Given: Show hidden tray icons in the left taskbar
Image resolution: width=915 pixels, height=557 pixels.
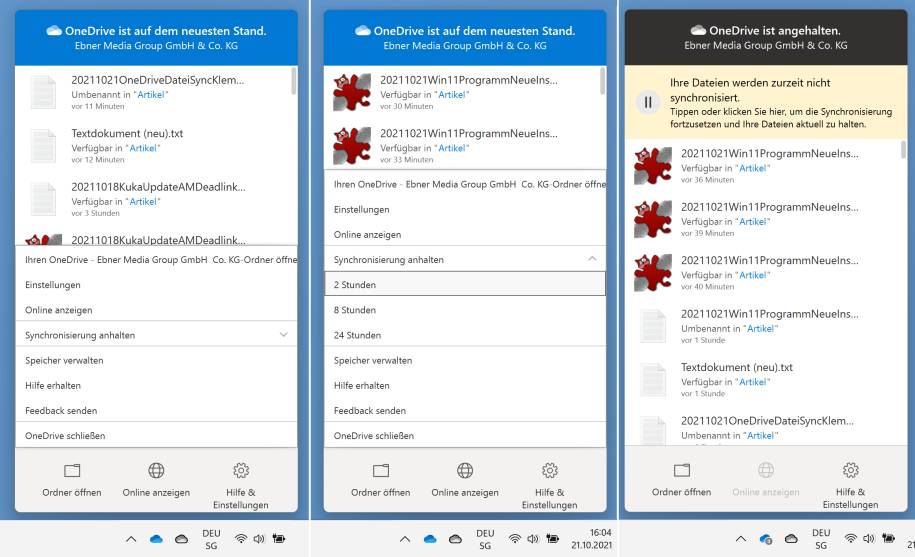Looking at the screenshot, I should [131, 539].
